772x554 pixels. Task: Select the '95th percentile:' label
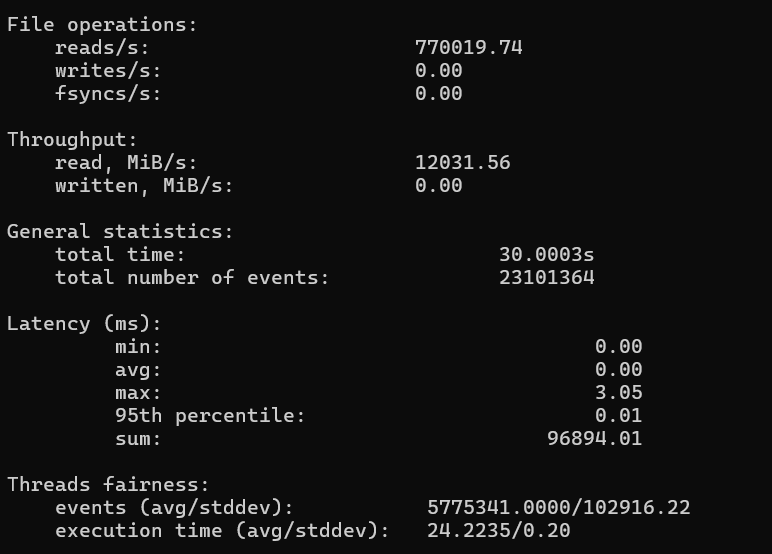coord(210,416)
